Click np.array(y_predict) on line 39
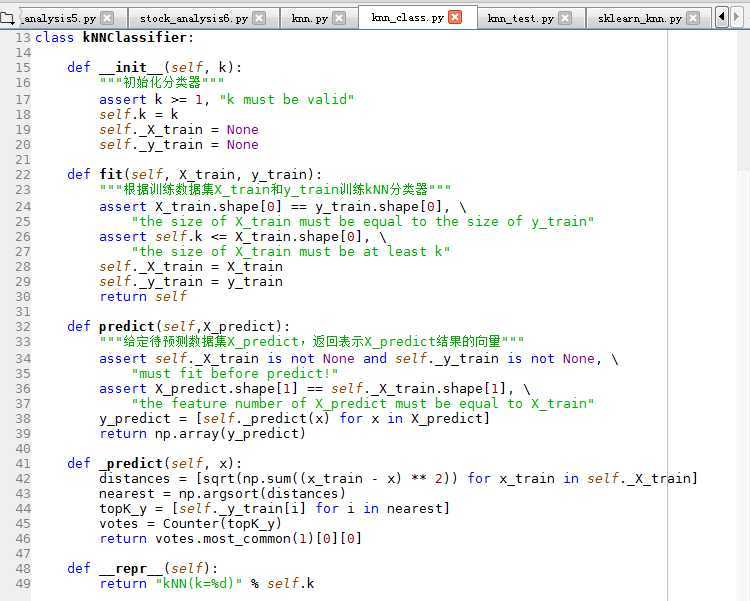Viewport: 750px width, 601px height. click(230, 434)
